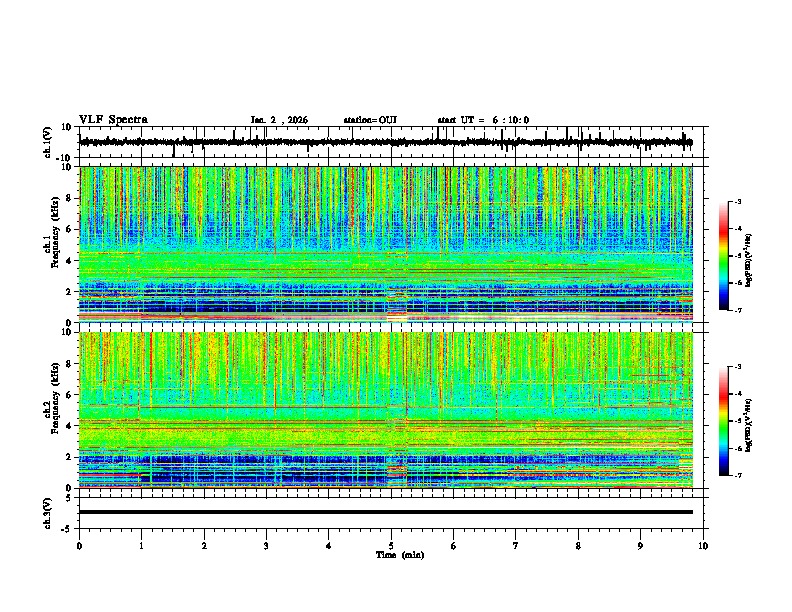The height and width of the screenshot is (612, 792).
Task: Click the "ch.1(V)" waveform axis label
Action: click(48, 142)
